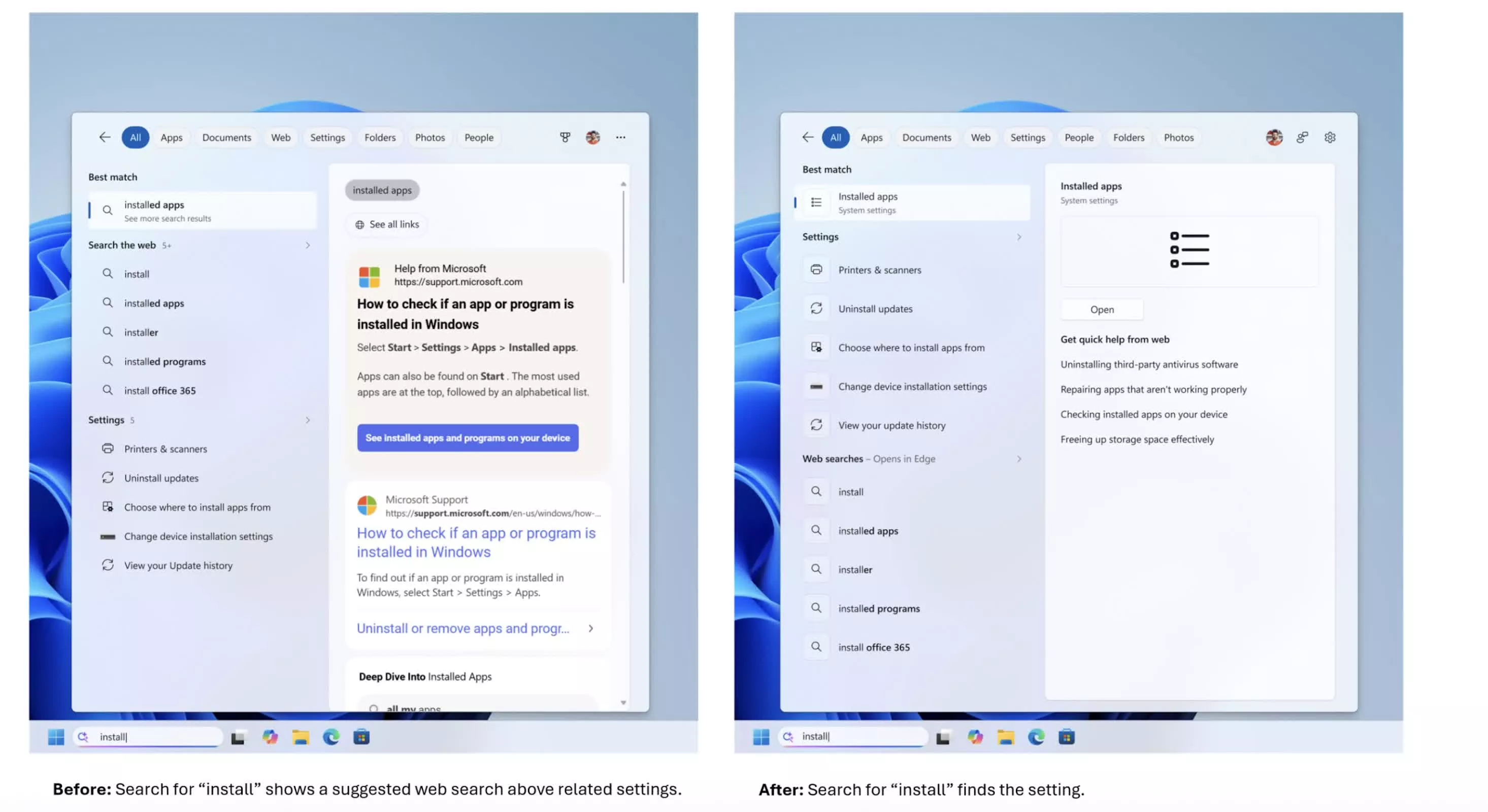Open Task View on Before taskbar
The image size is (1488, 812).
[x=239, y=737]
